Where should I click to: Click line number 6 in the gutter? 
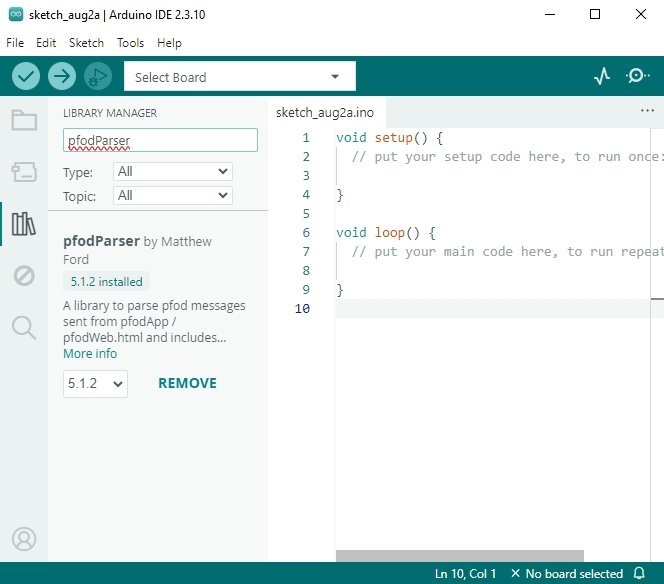[306, 233]
